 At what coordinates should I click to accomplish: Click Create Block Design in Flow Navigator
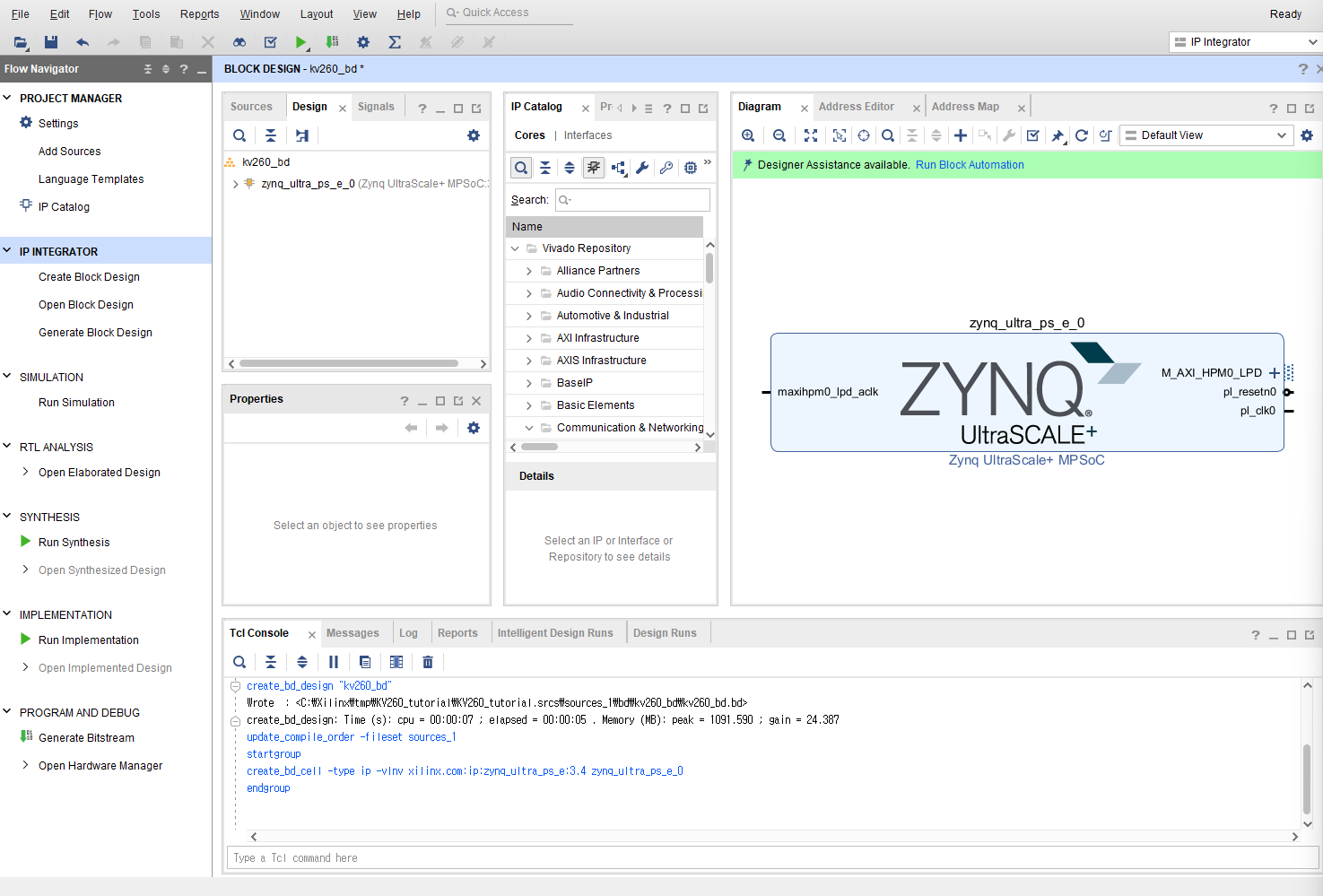pyautogui.click(x=89, y=277)
